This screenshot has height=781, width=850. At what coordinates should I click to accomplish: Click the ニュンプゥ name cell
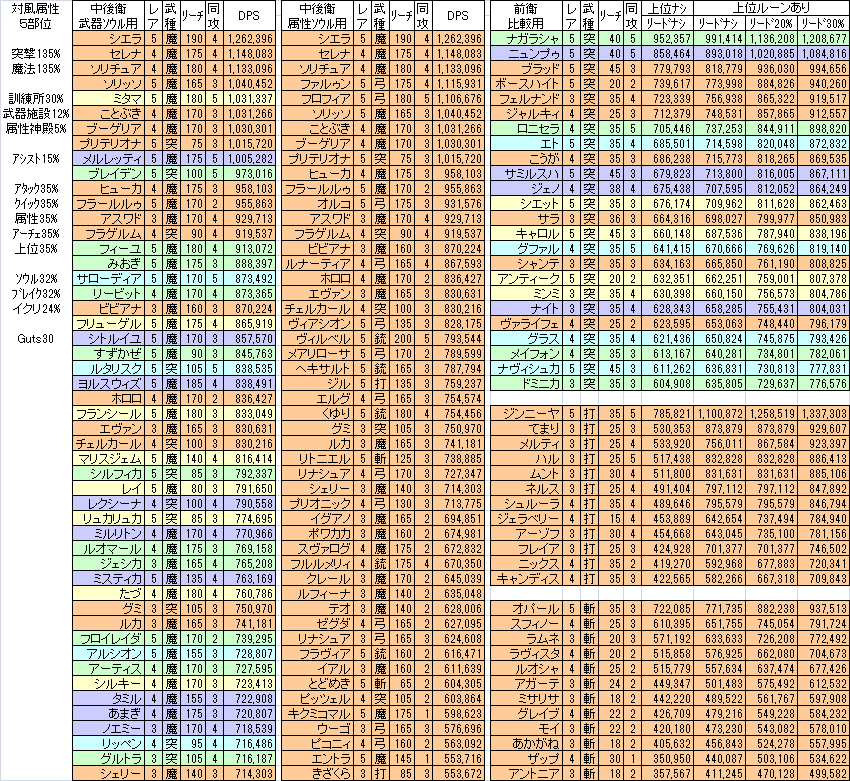[x=526, y=54]
